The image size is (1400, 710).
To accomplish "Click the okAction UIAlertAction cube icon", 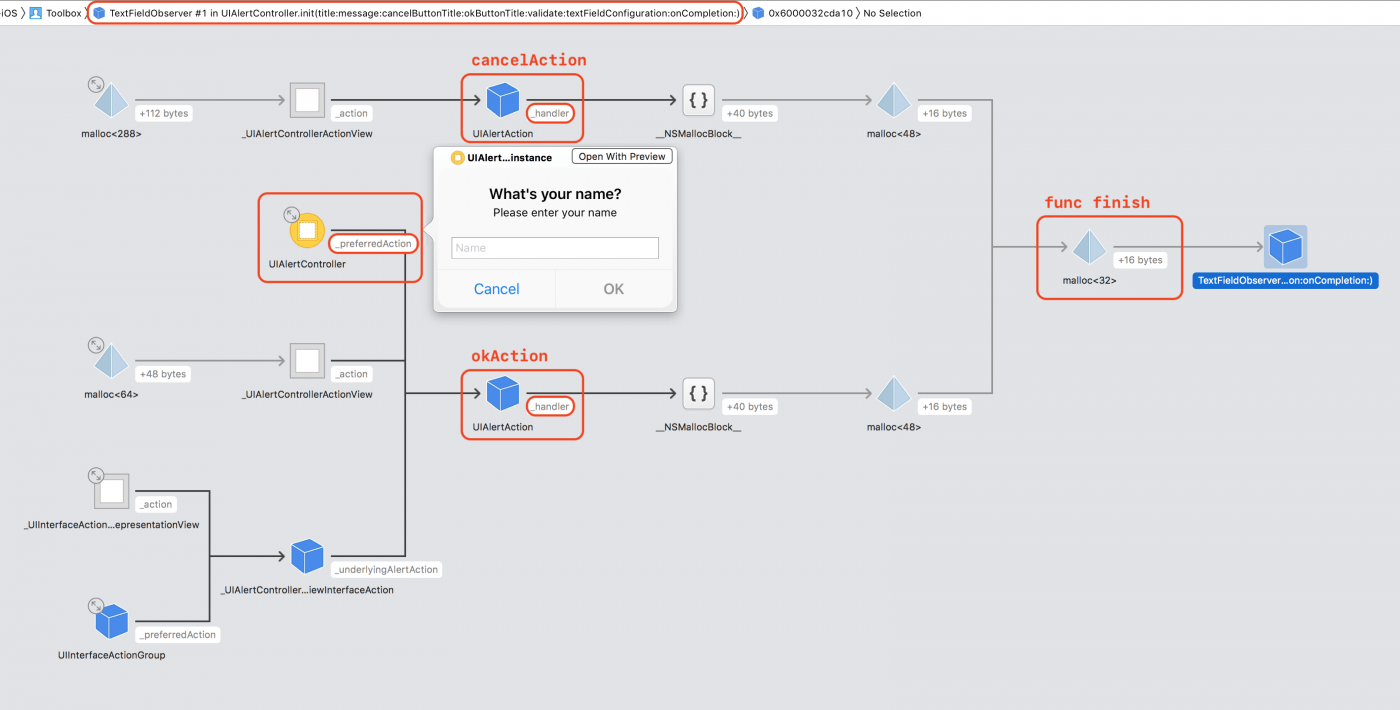I will pos(503,393).
